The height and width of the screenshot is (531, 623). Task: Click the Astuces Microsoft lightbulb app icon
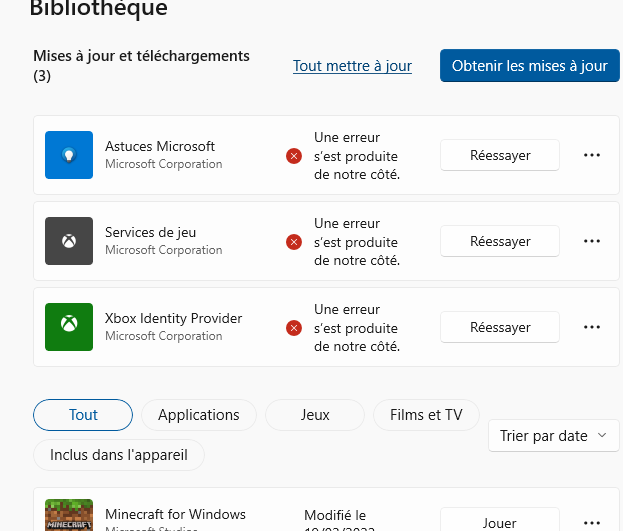click(x=69, y=155)
